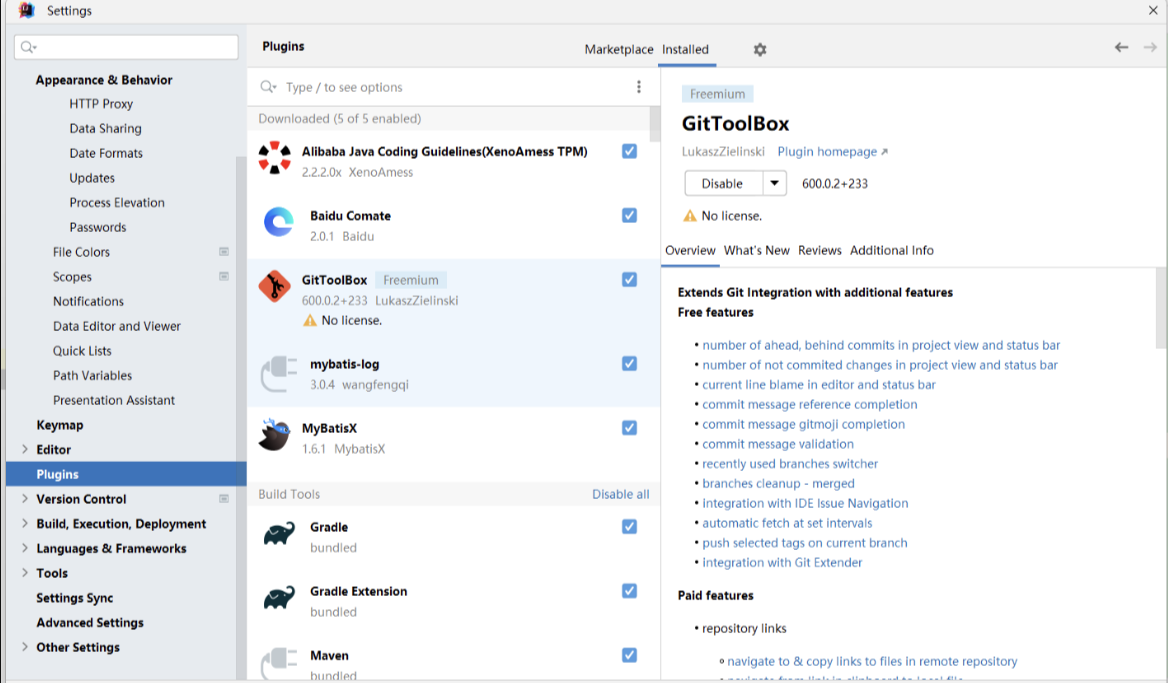Switch to the Marketplace tab
This screenshot has height=683, width=1168.
pyautogui.click(x=618, y=49)
